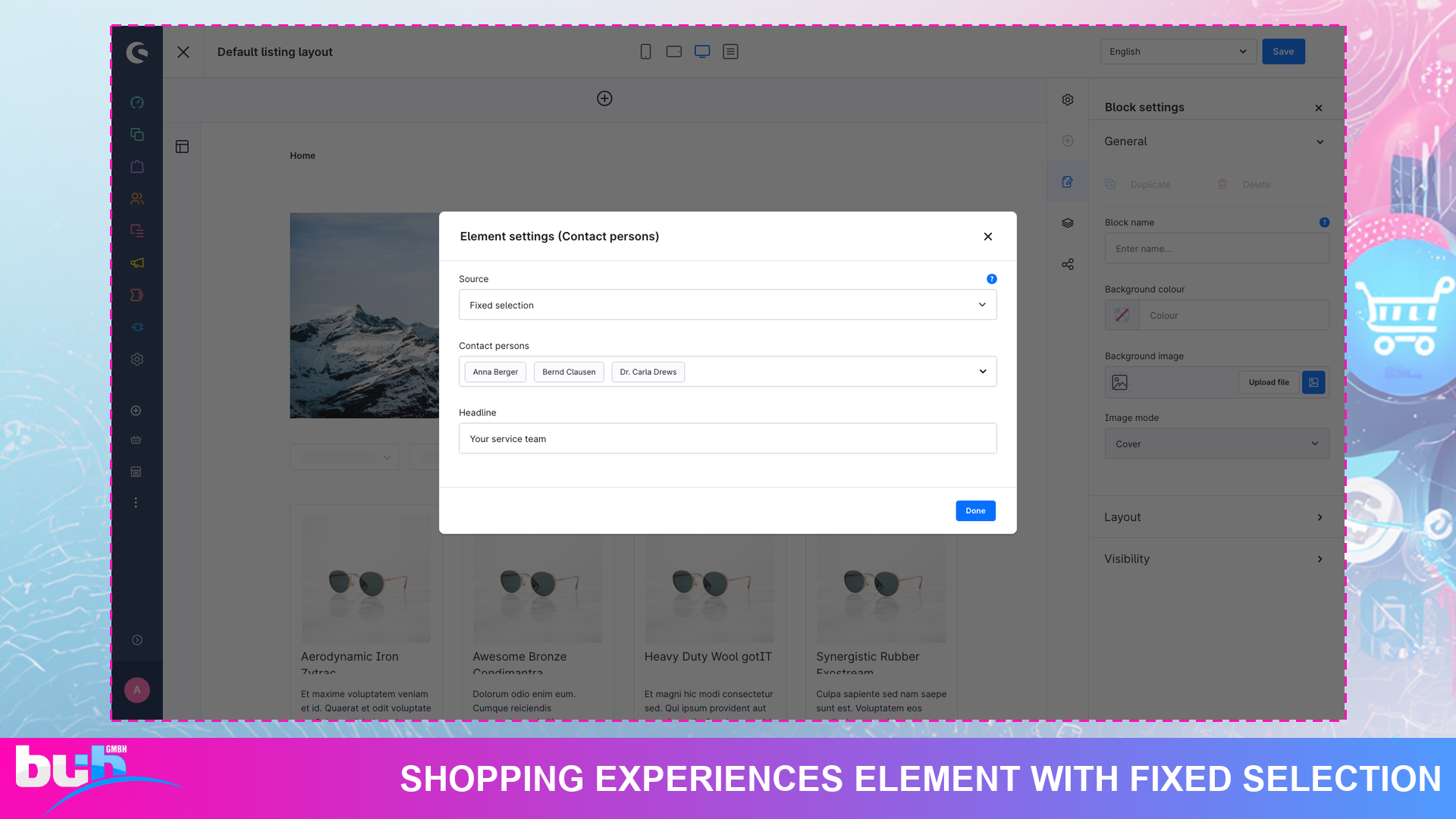This screenshot has width=1456, height=819.
Task: Open the Orders shopping bag icon
Action: tap(137, 166)
